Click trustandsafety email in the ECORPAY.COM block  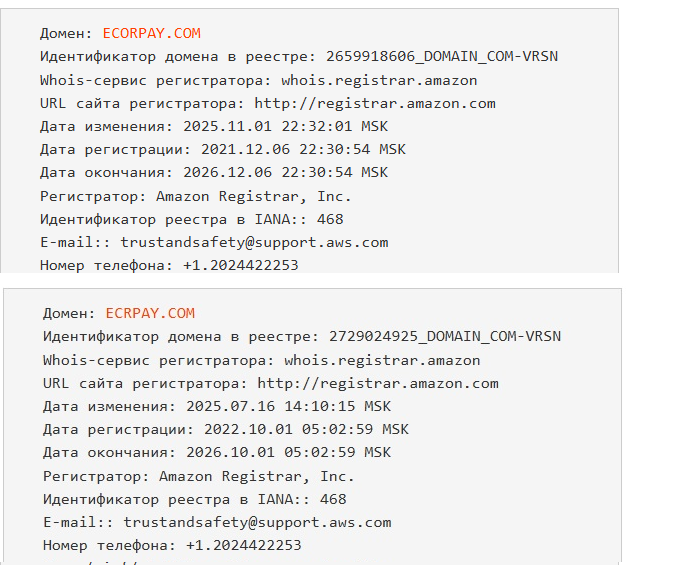click(x=254, y=242)
